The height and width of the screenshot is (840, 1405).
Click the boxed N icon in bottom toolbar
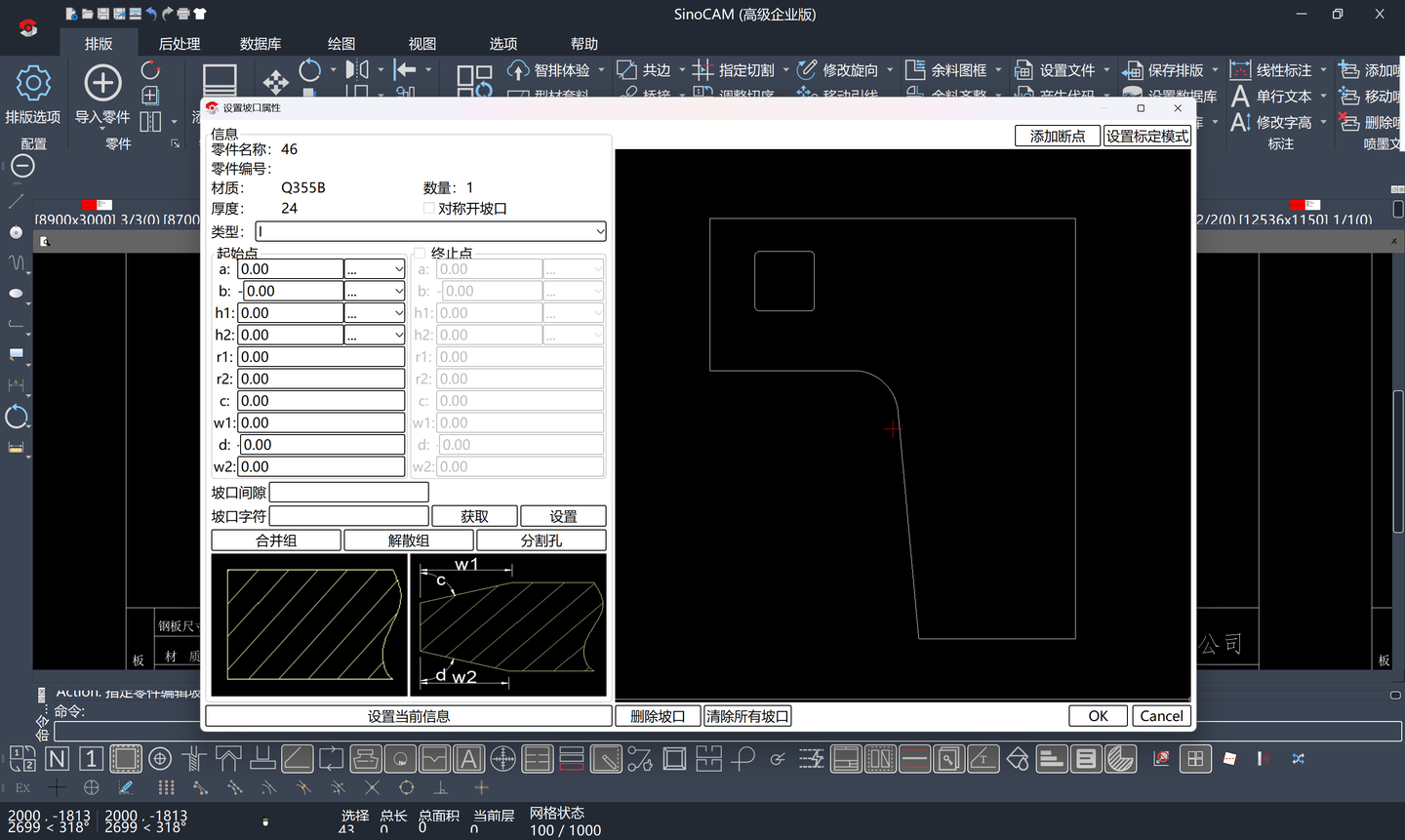click(x=58, y=759)
